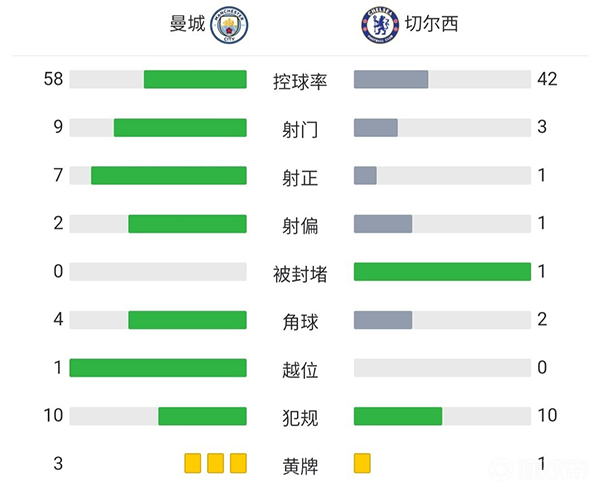Click the Manchester City club crest
This screenshot has height=487, width=600.
click(x=232, y=25)
